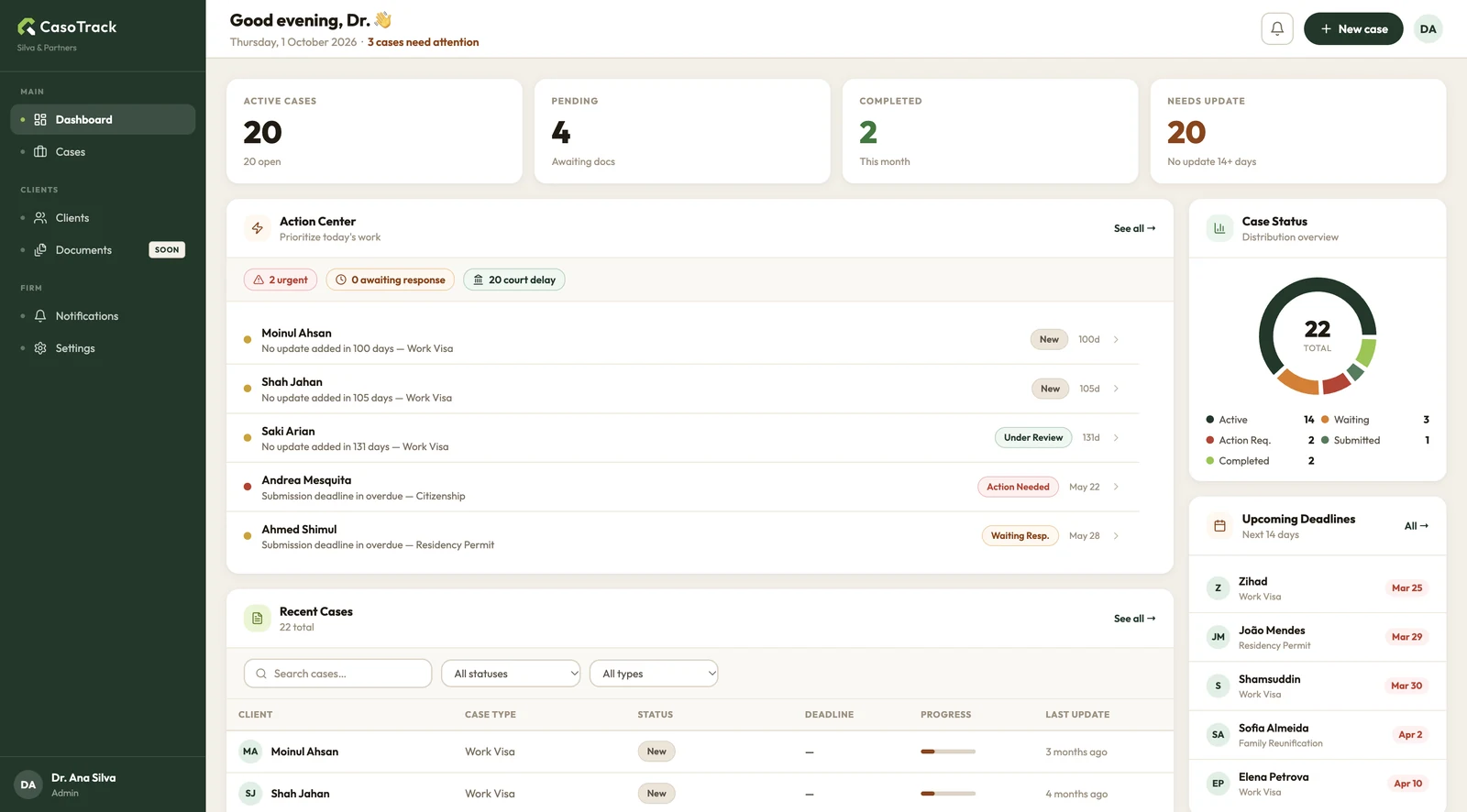This screenshot has width=1467, height=812.
Task: Click the CasoTrack logo icon
Action: pyautogui.click(x=27, y=27)
